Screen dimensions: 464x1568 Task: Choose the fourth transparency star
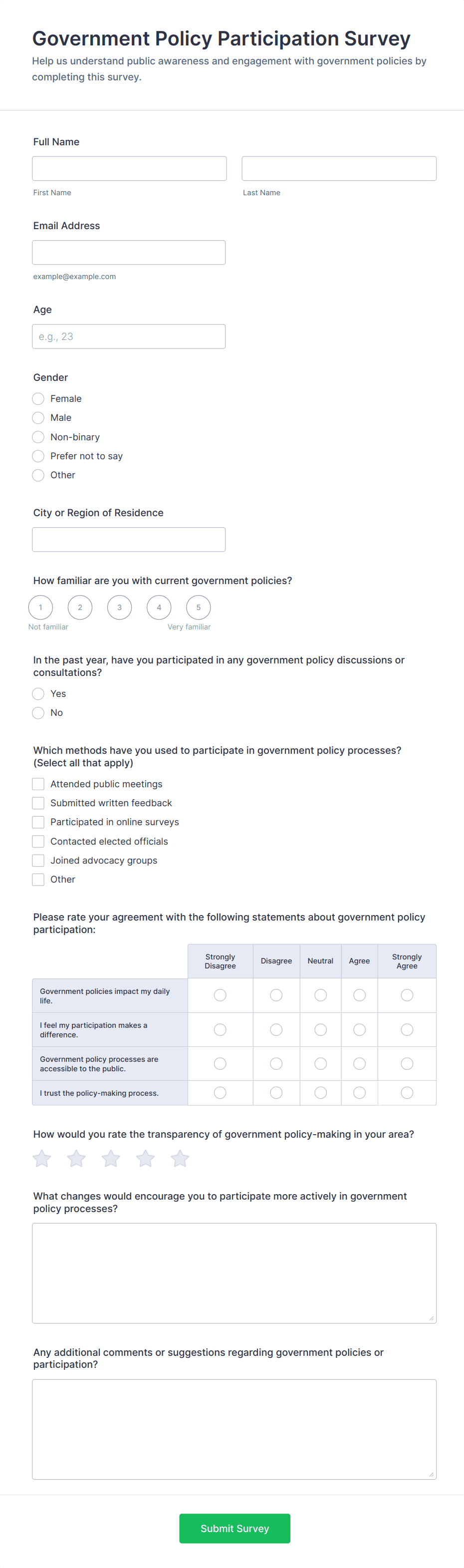coord(145,1158)
